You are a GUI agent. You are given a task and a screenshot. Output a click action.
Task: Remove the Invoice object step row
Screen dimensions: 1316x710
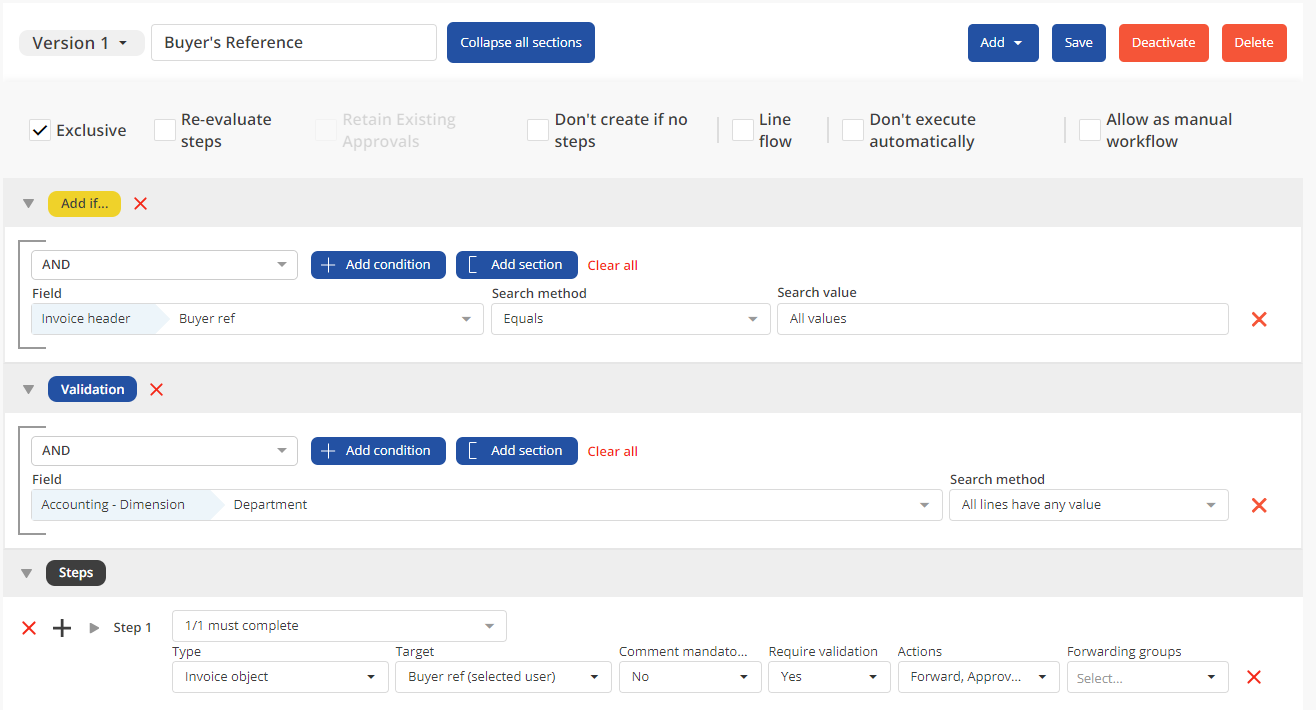pos(1253,677)
